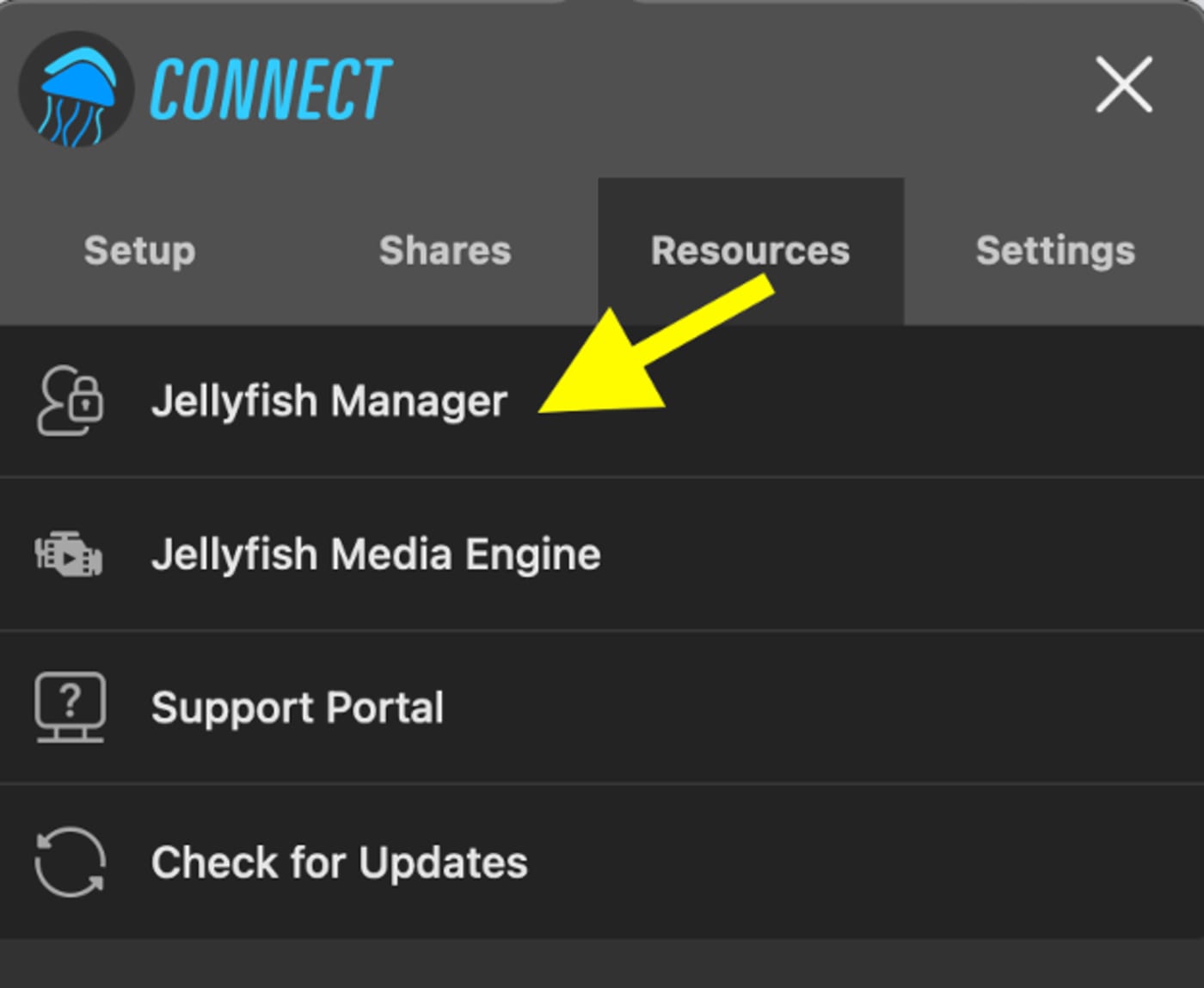Close the Connect panel with the X
This screenshot has width=1204, height=988.
click(x=1124, y=84)
